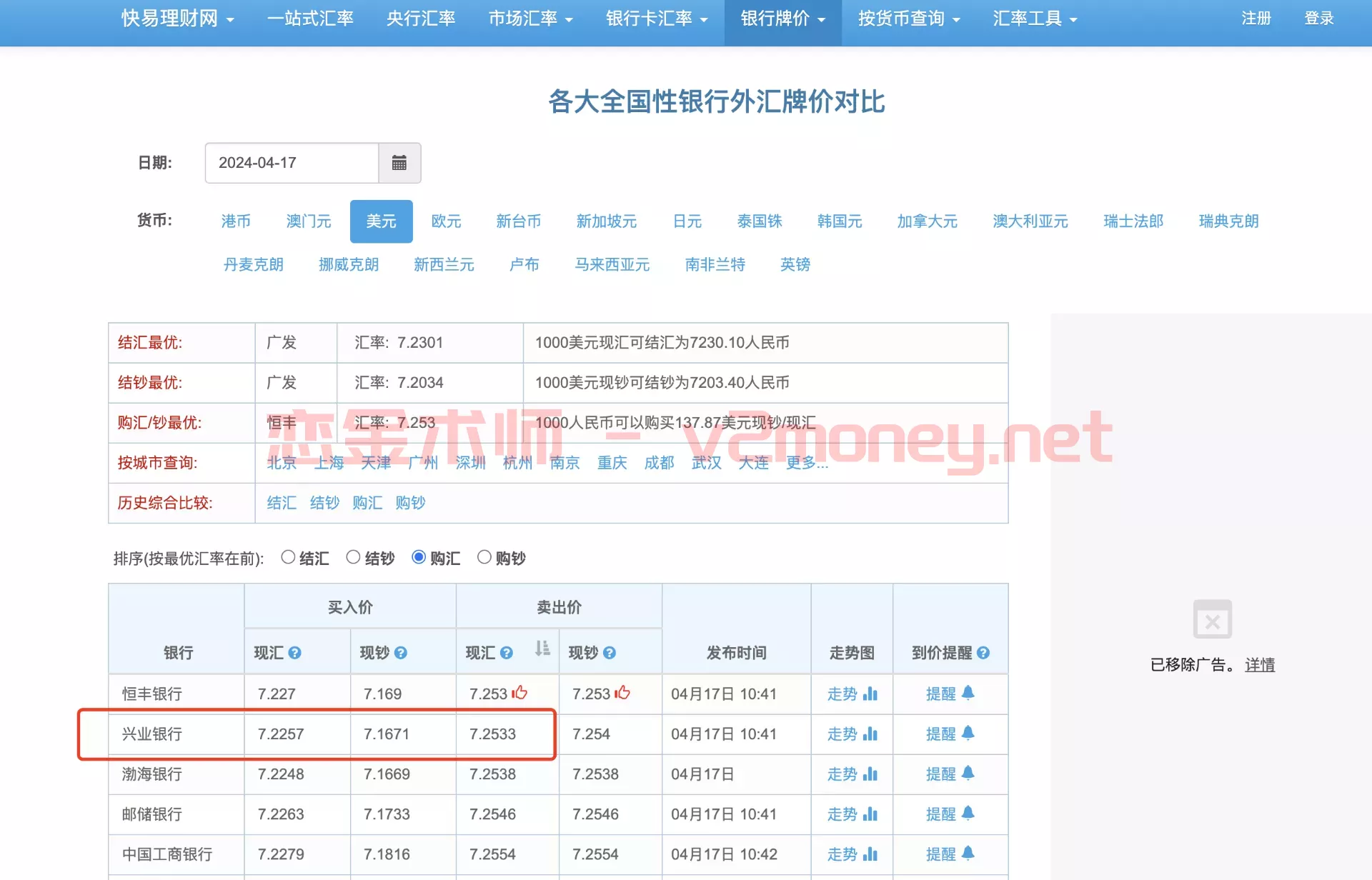Click 登录 in top navigation
This screenshot has width=1372, height=880.
[1319, 19]
